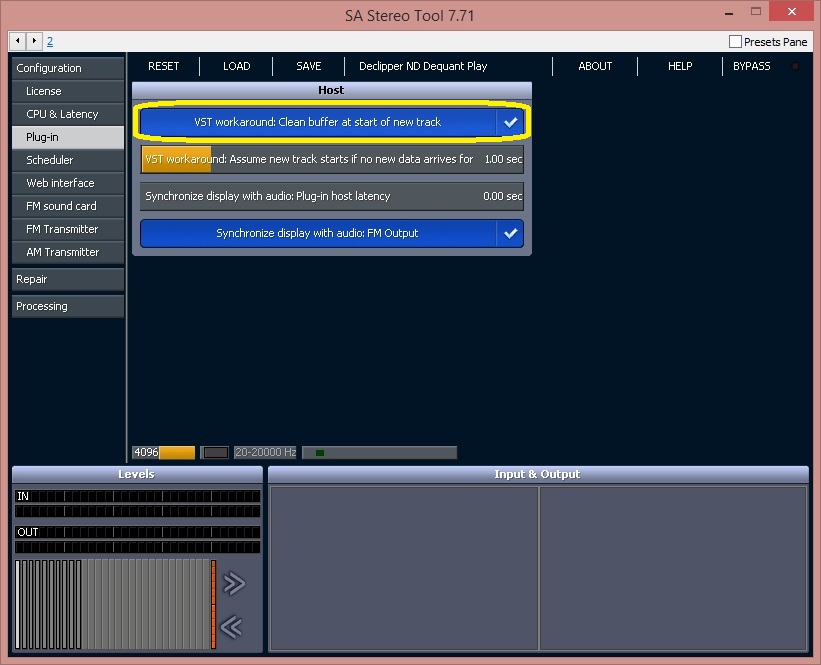Click the 20-20000 Hz frequency range field
This screenshot has height=665, width=821.
pos(265,452)
